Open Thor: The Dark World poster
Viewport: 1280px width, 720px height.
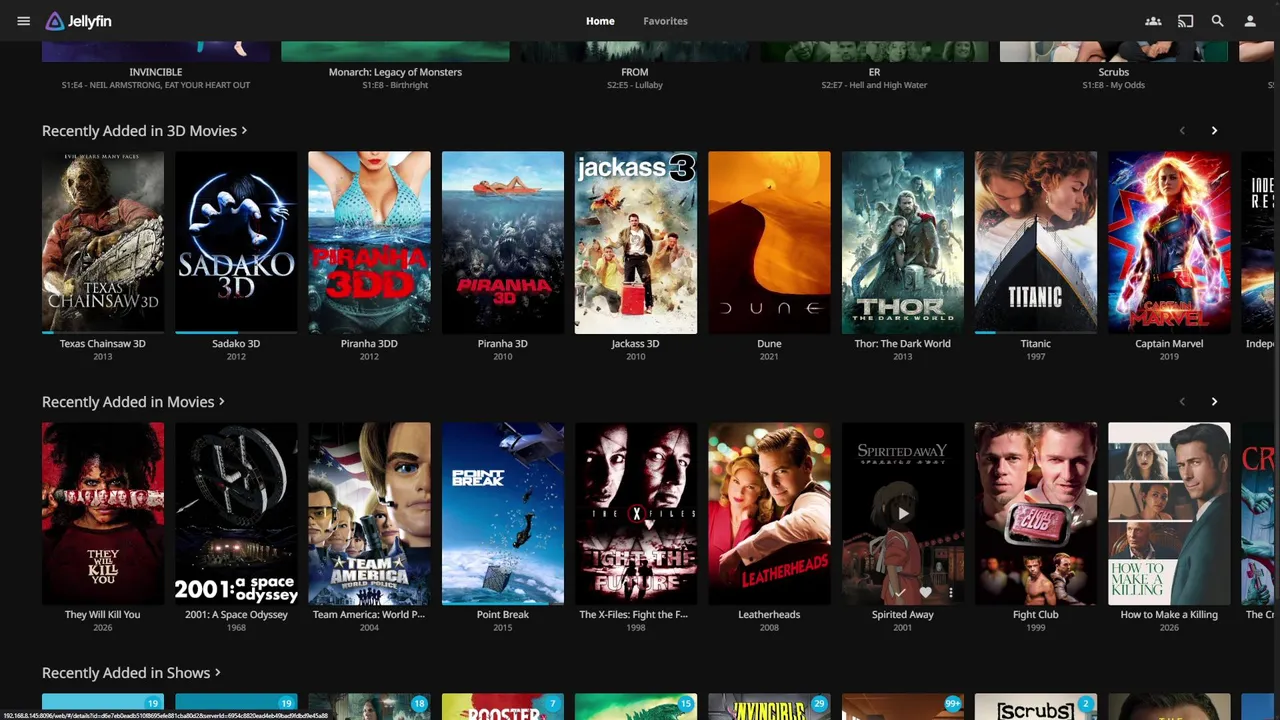tap(902, 242)
